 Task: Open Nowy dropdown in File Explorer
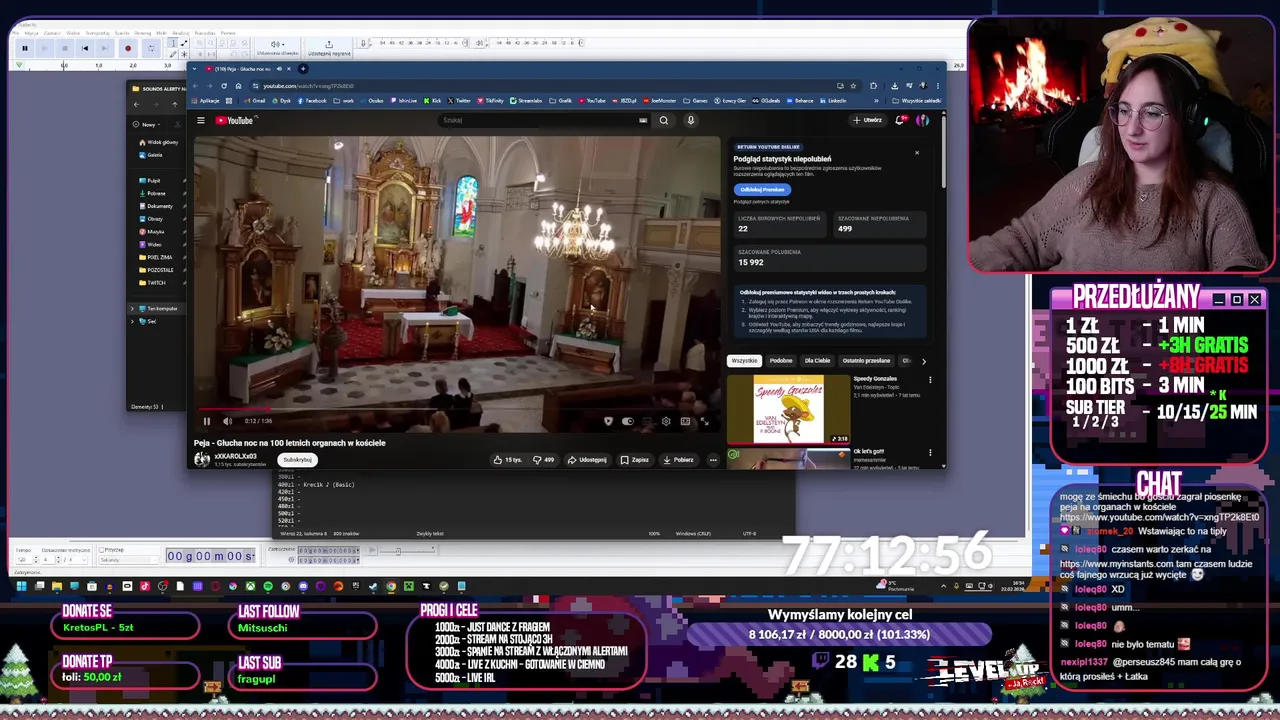(148, 124)
